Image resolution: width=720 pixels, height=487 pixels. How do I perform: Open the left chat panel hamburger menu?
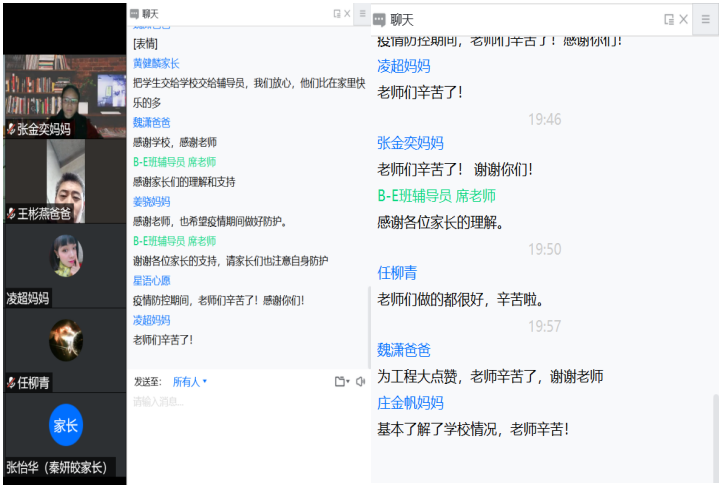(362, 14)
